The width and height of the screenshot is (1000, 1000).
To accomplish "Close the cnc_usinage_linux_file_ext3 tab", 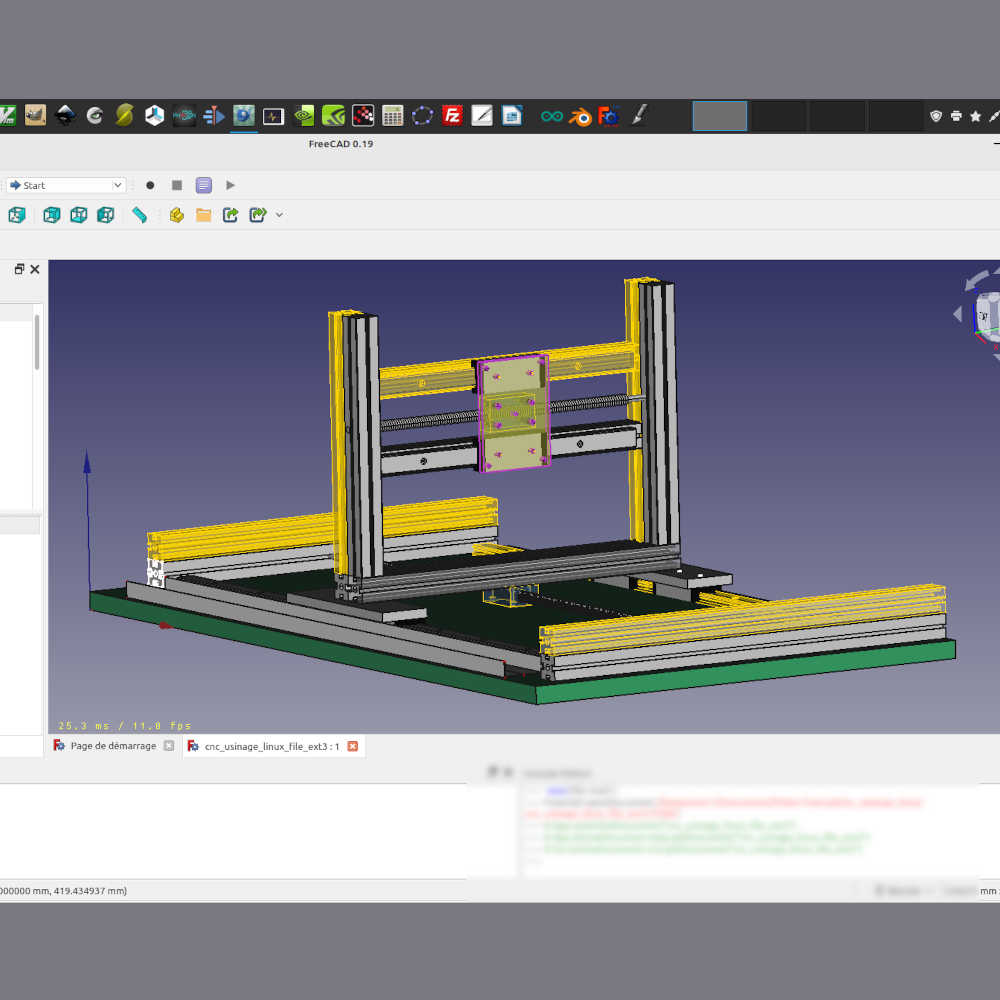I will point(353,746).
